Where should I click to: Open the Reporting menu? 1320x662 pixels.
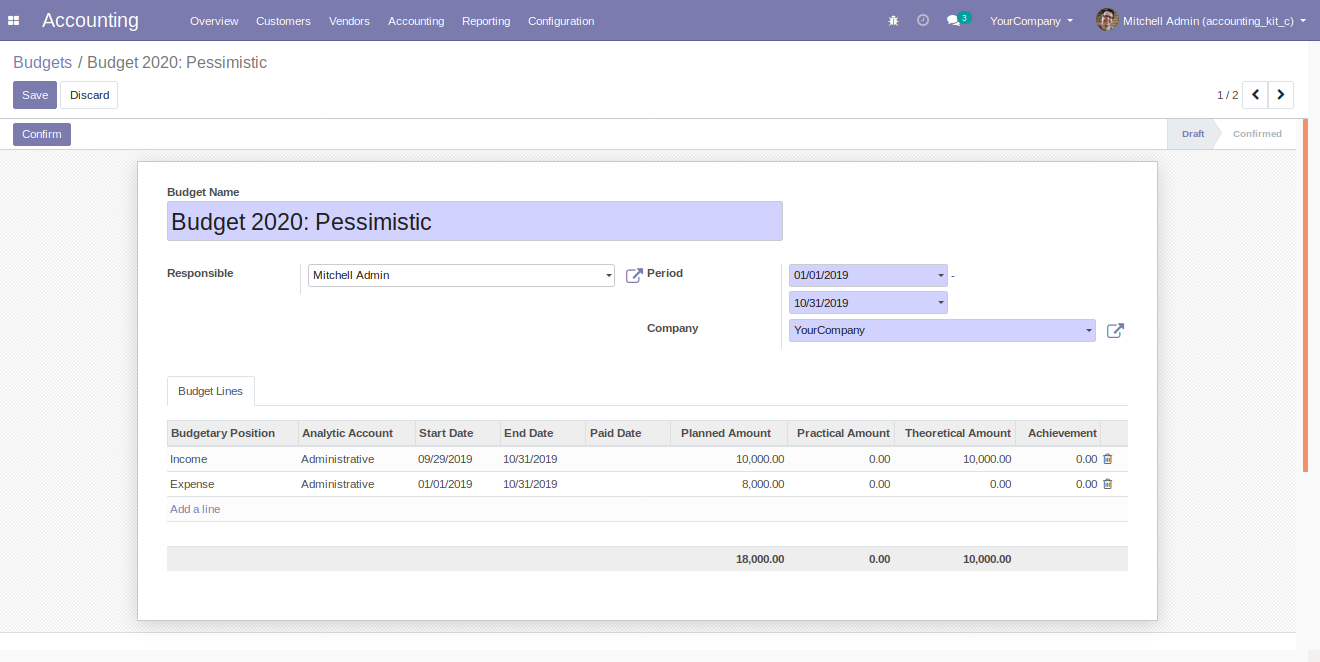(486, 21)
